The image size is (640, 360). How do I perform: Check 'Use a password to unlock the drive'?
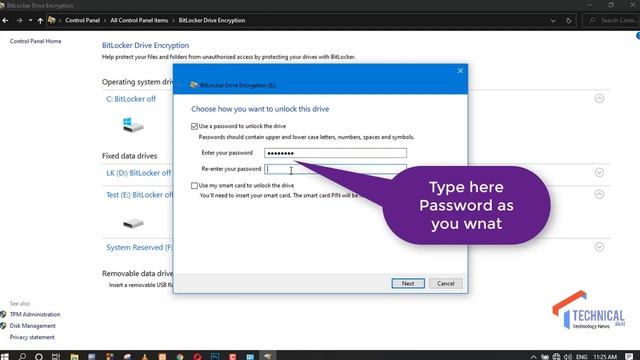point(194,127)
